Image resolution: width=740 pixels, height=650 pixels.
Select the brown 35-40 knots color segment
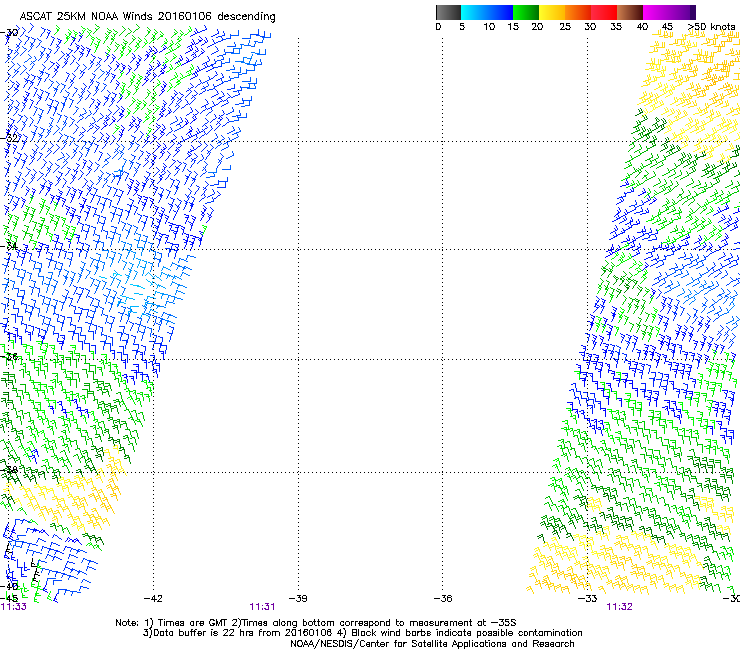(x=630, y=12)
